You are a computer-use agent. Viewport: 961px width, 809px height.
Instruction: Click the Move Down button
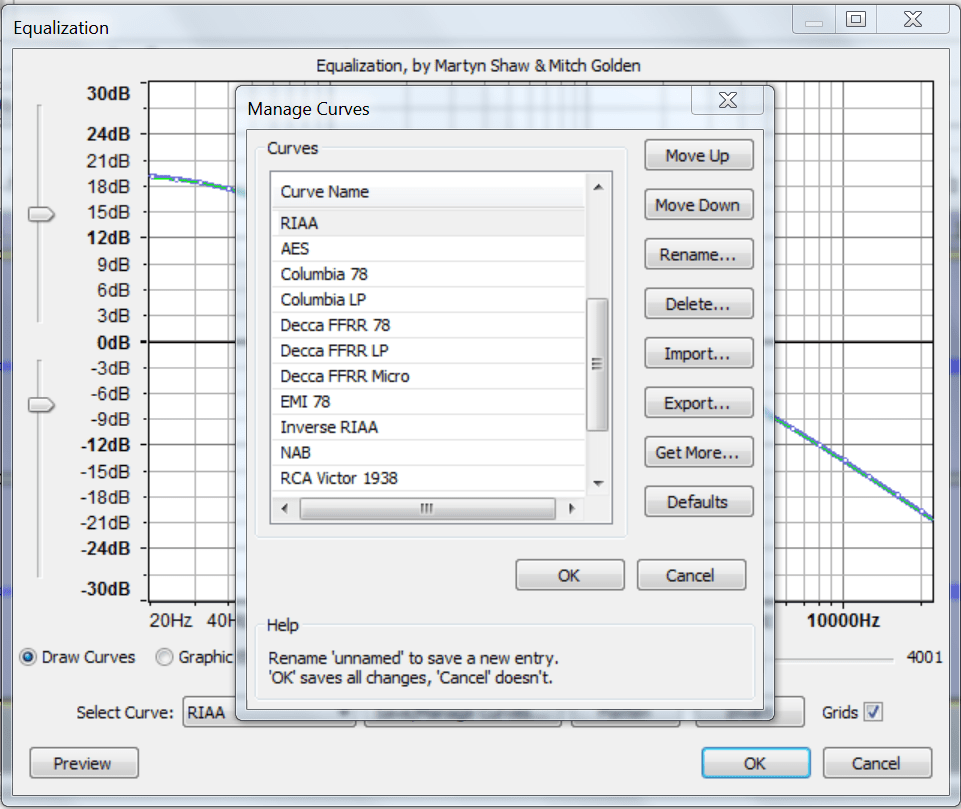[x=698, y=205]
